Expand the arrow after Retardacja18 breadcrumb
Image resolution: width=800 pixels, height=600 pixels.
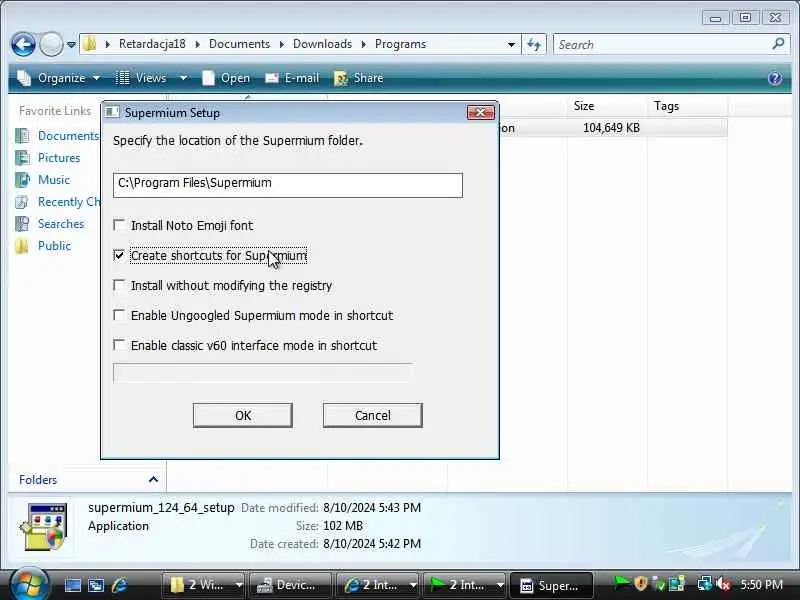pyautogui.click(x=197, y=44)
